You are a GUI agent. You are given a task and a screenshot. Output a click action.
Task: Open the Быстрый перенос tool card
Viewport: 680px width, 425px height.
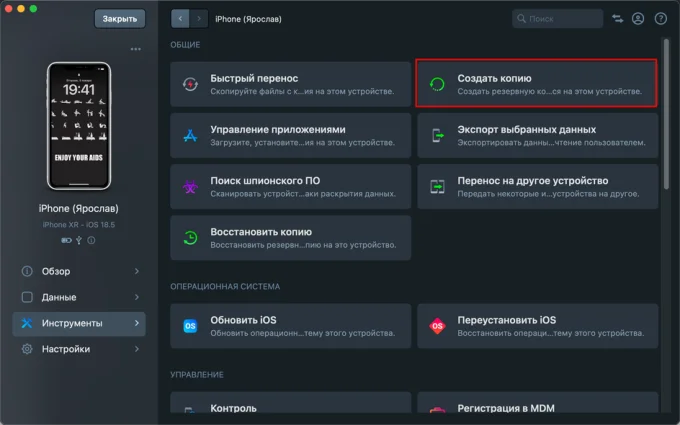(291, 84)
